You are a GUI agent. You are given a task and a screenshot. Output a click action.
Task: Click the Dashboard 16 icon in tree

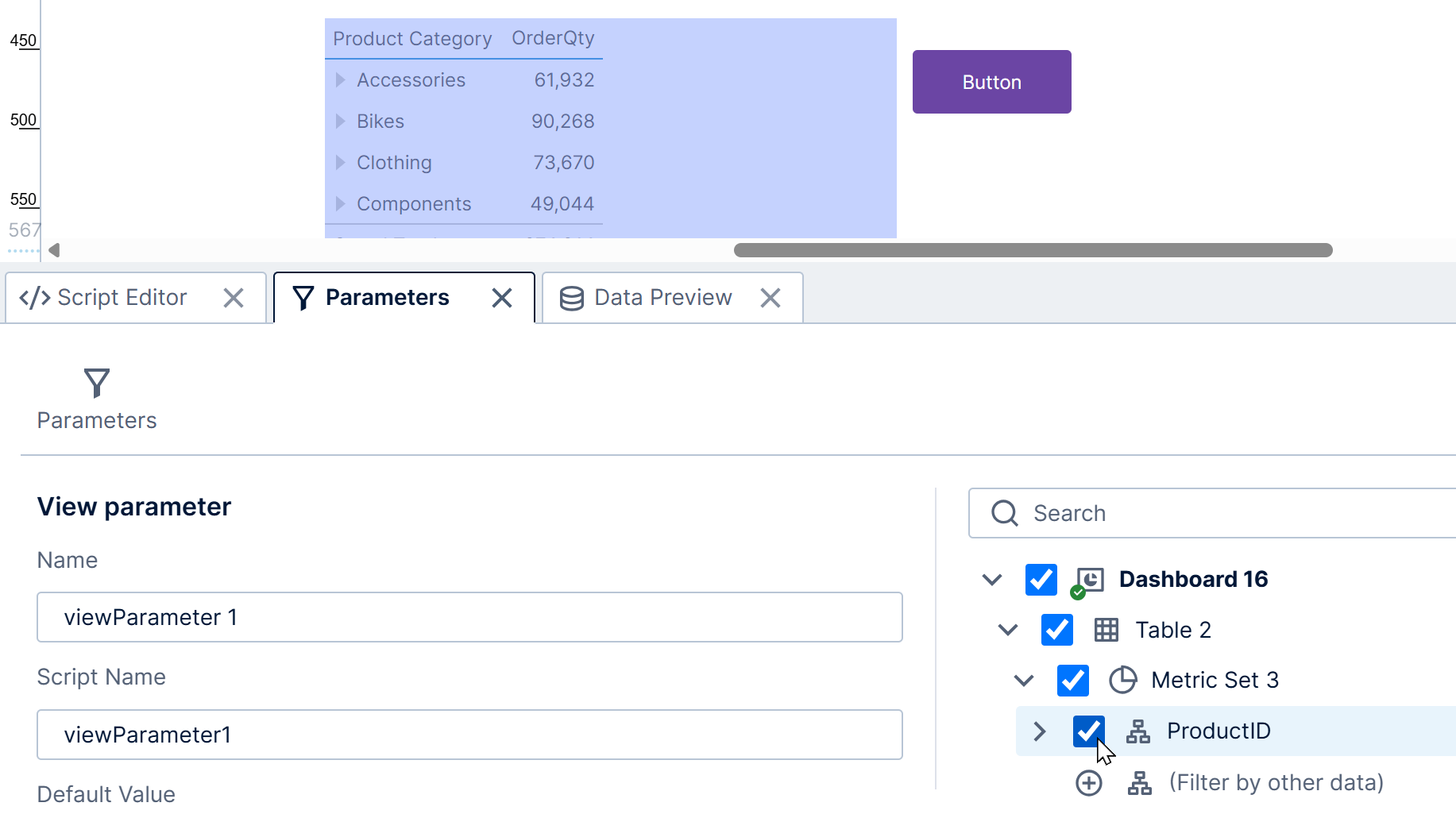(x=1089, y=581)
